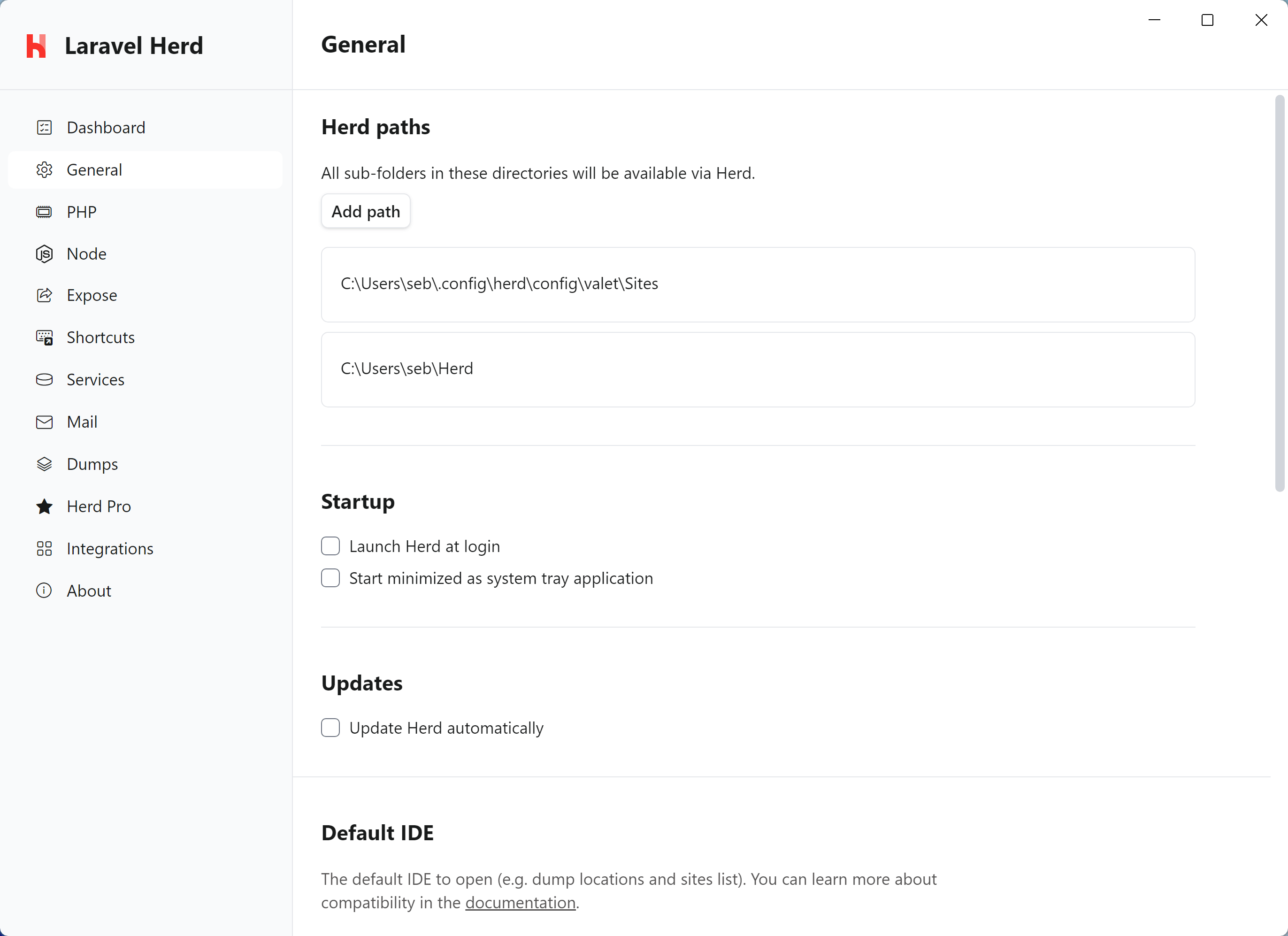
Task: Open the Integrations section
Action: click(x=110, y=548)
